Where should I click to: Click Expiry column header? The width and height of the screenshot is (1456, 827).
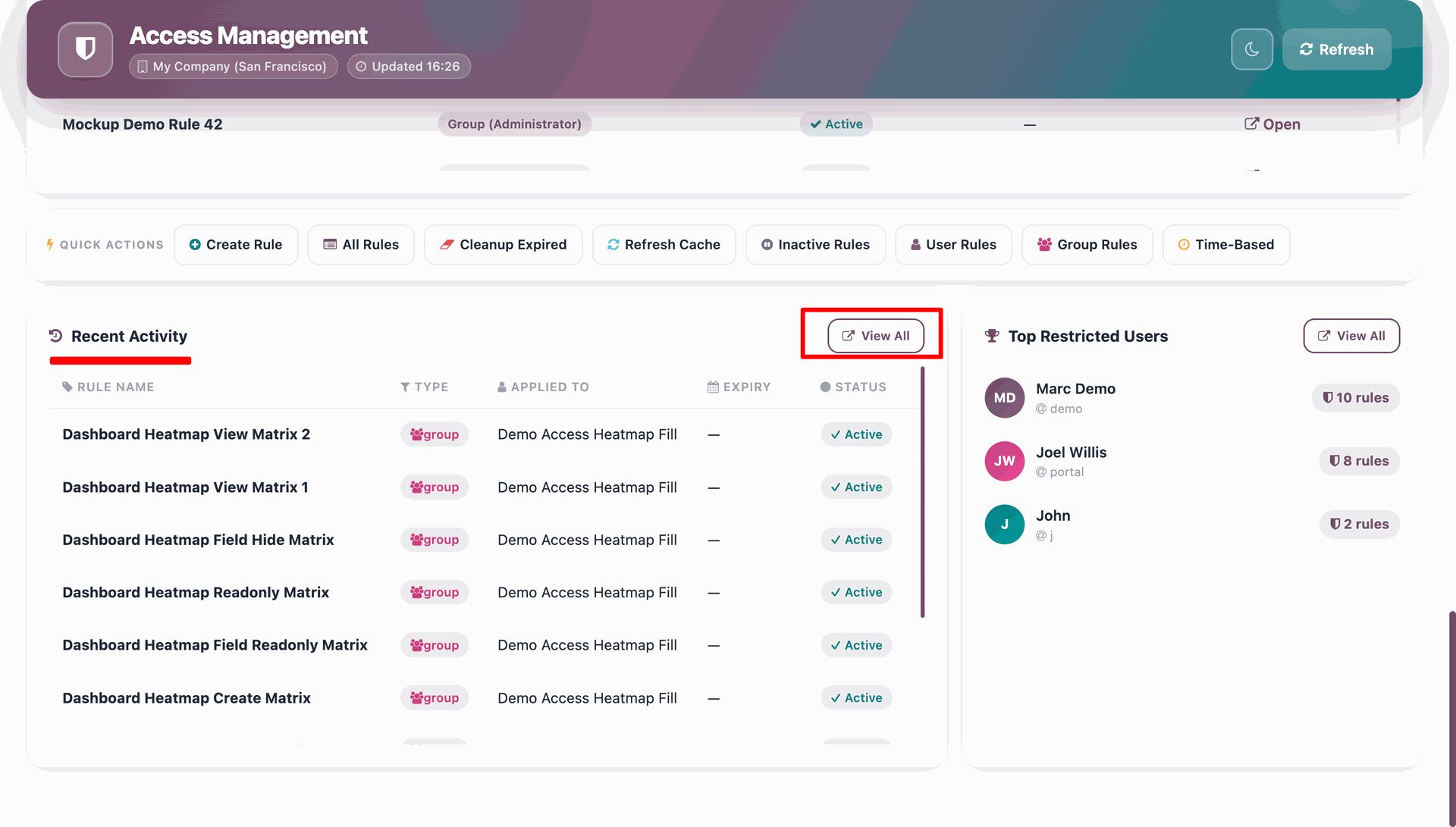(x=739, y=387)
